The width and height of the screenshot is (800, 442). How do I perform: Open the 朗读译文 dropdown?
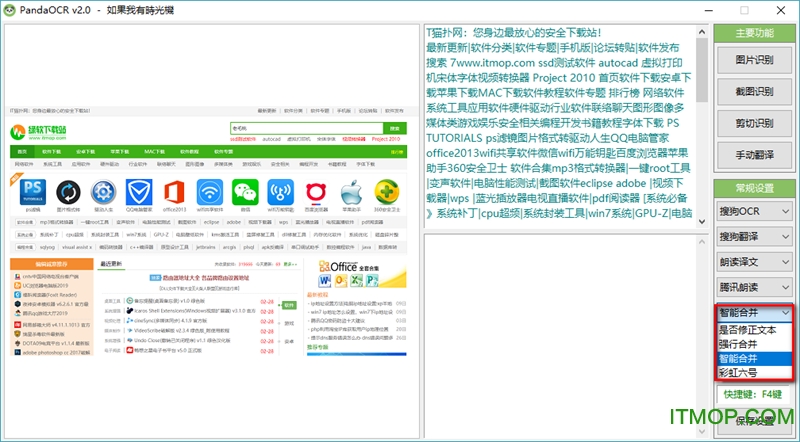pyautogui.click(x=754, y=262)
